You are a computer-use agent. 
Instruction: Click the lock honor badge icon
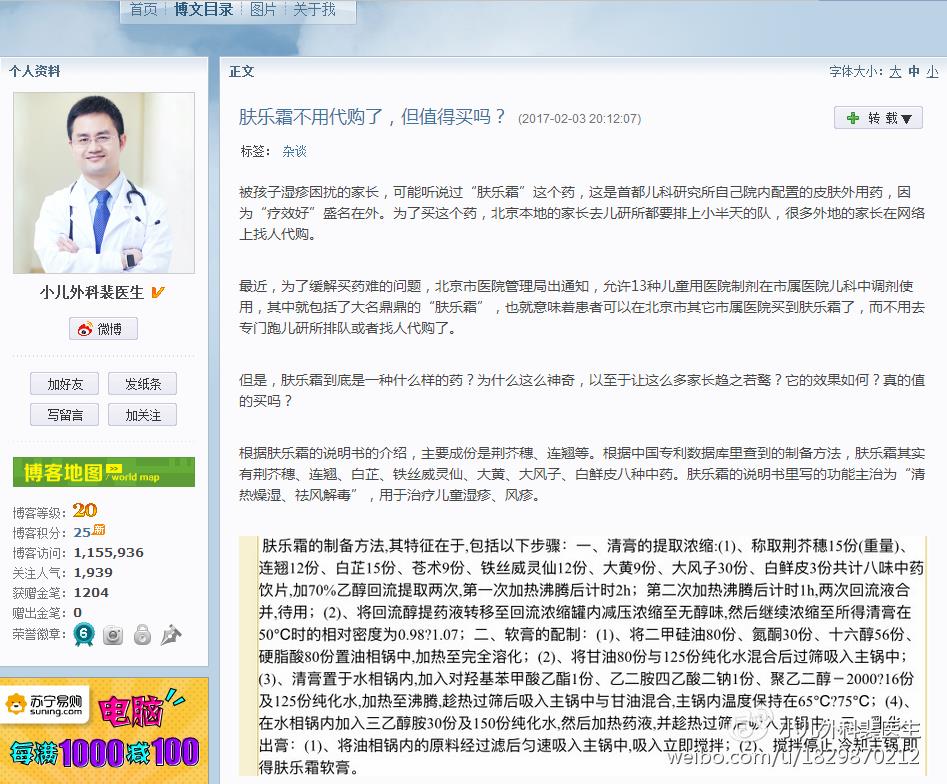[143, 633]
